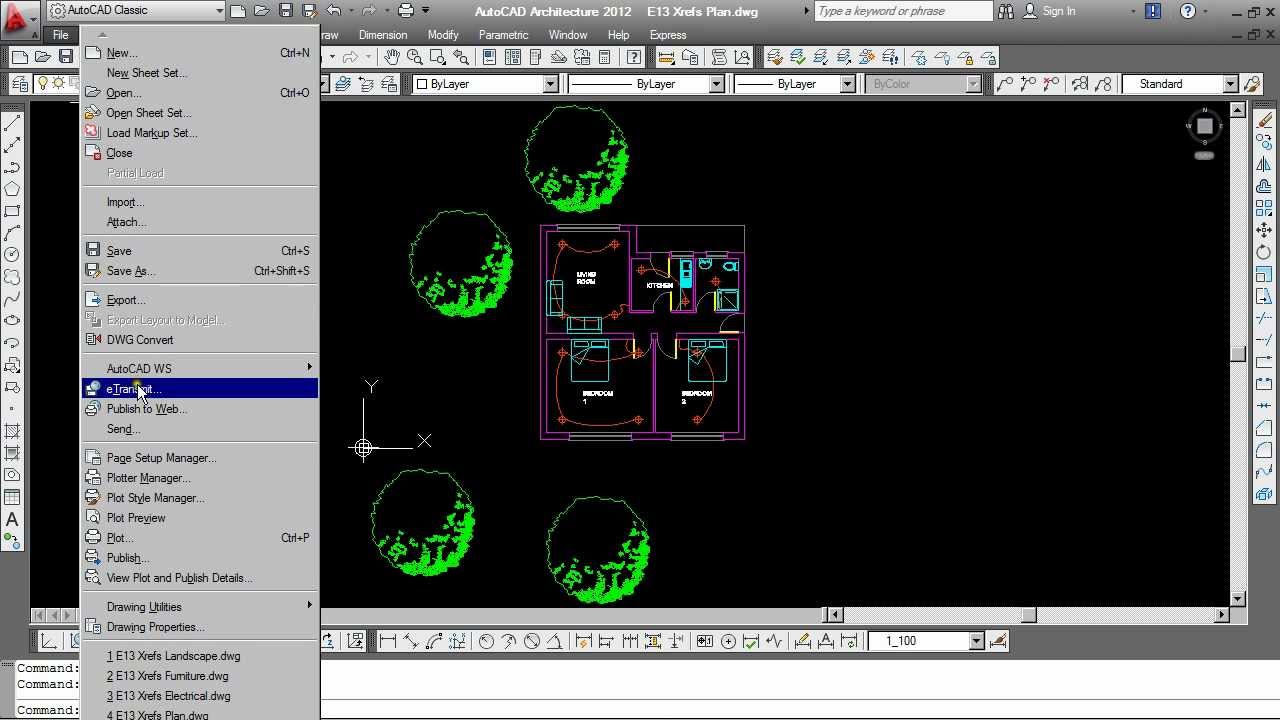The width and height of the screenshot is (1280, 720).
Task: Click the Help question mark icon
Action: [x=1188, y=11]
